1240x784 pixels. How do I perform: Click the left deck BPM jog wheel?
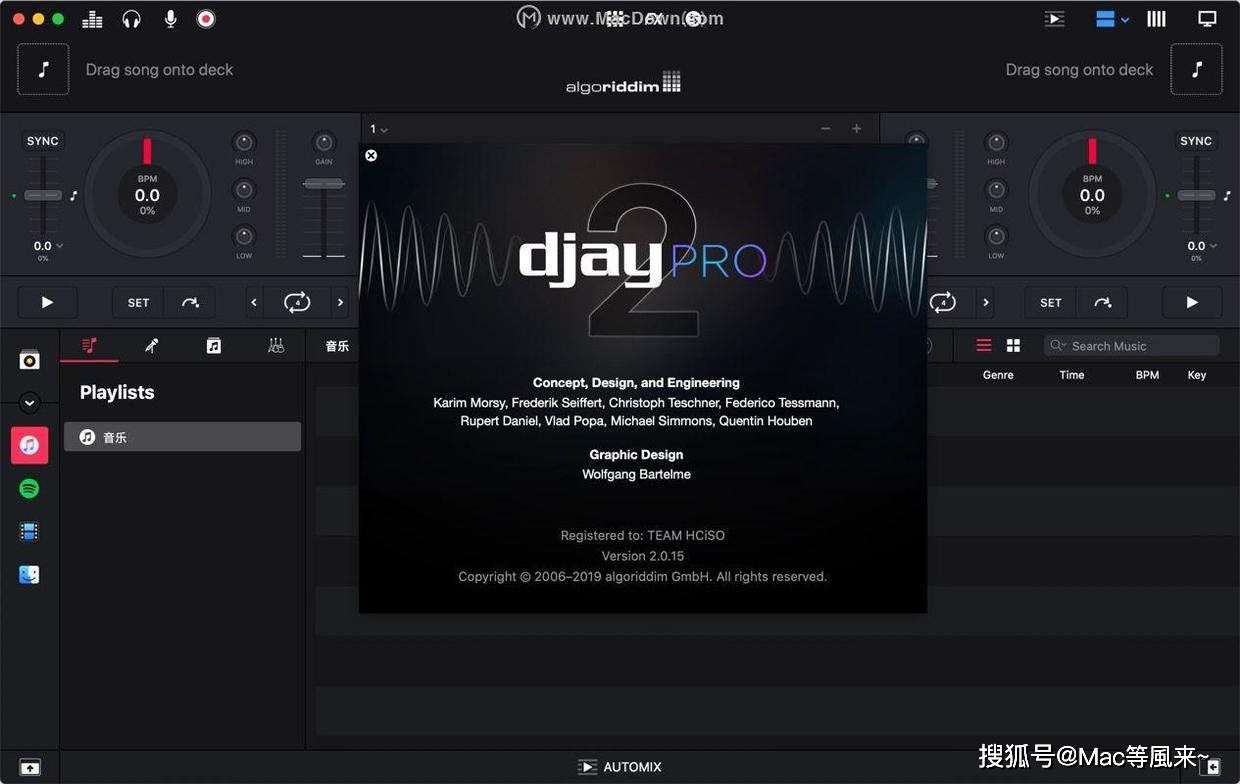147,194
